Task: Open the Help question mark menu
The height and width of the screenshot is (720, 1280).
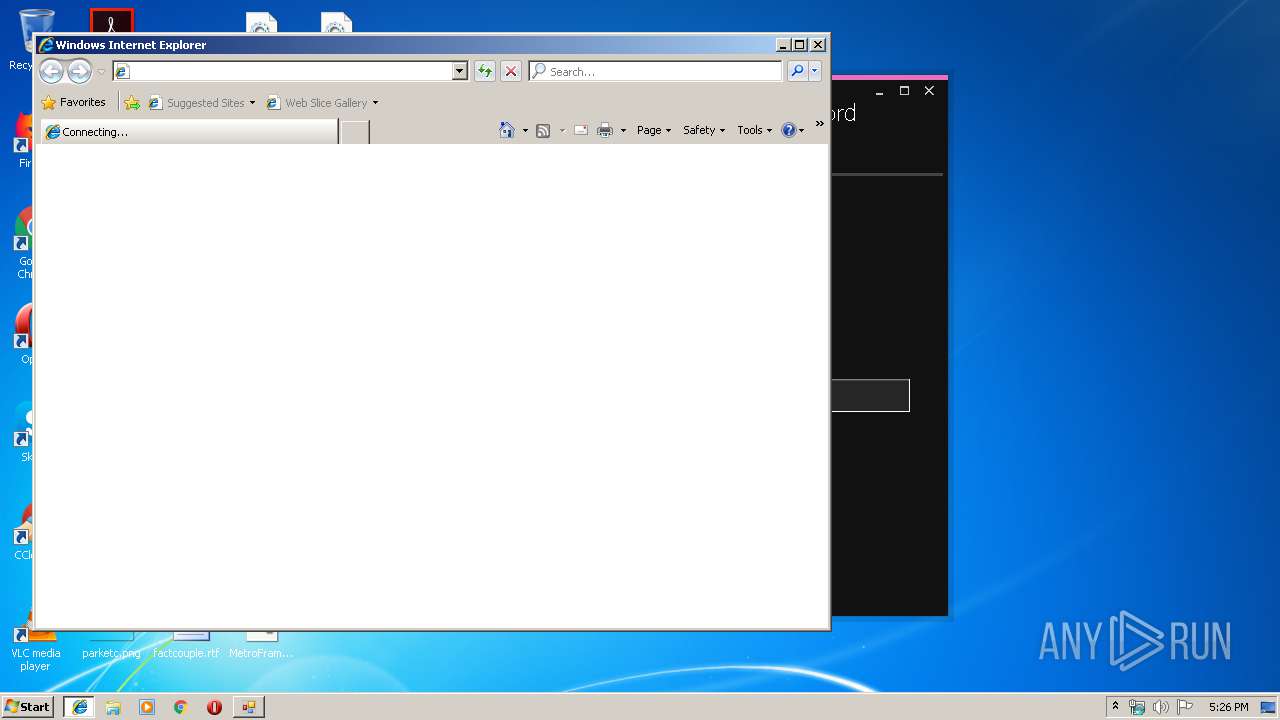Action: 792,130
